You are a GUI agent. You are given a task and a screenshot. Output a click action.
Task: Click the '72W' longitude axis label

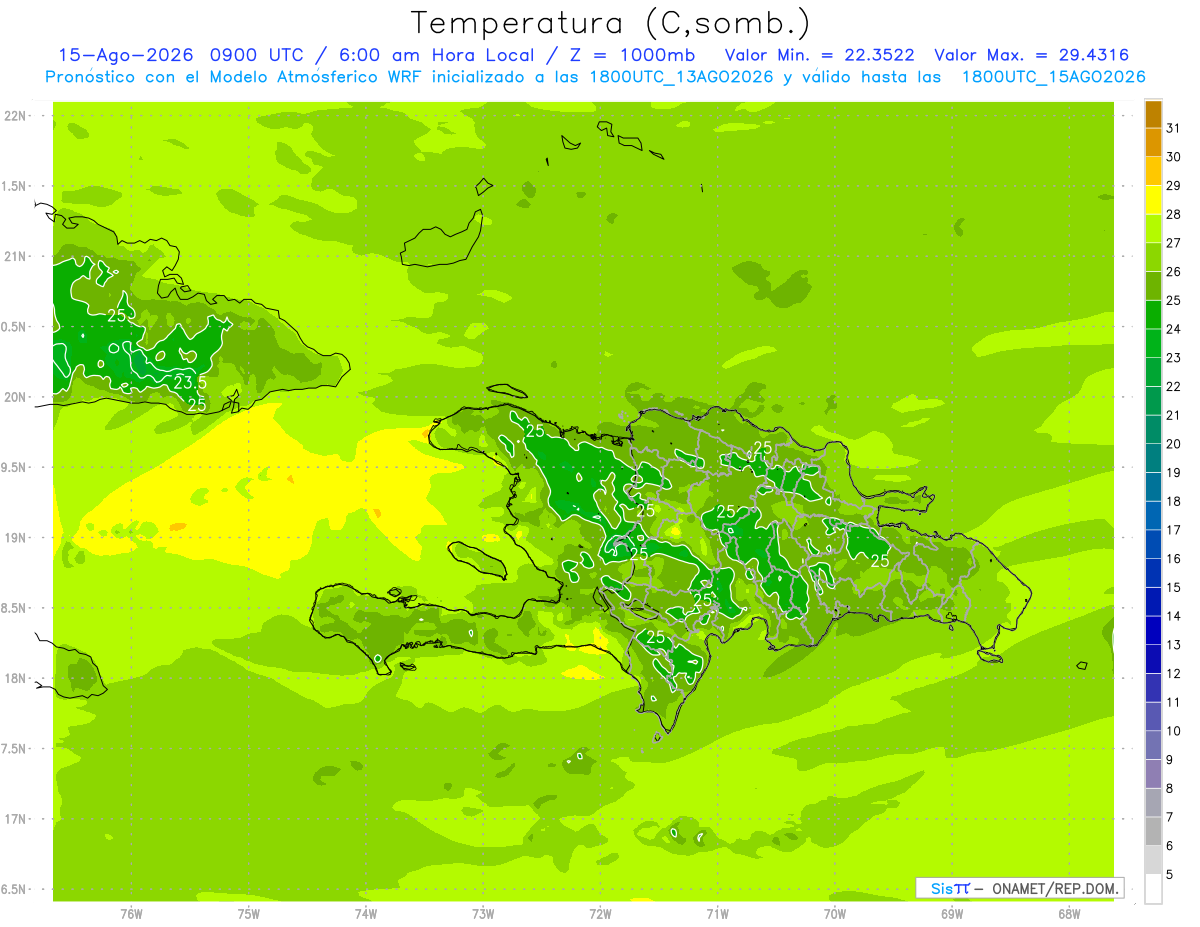600,914
